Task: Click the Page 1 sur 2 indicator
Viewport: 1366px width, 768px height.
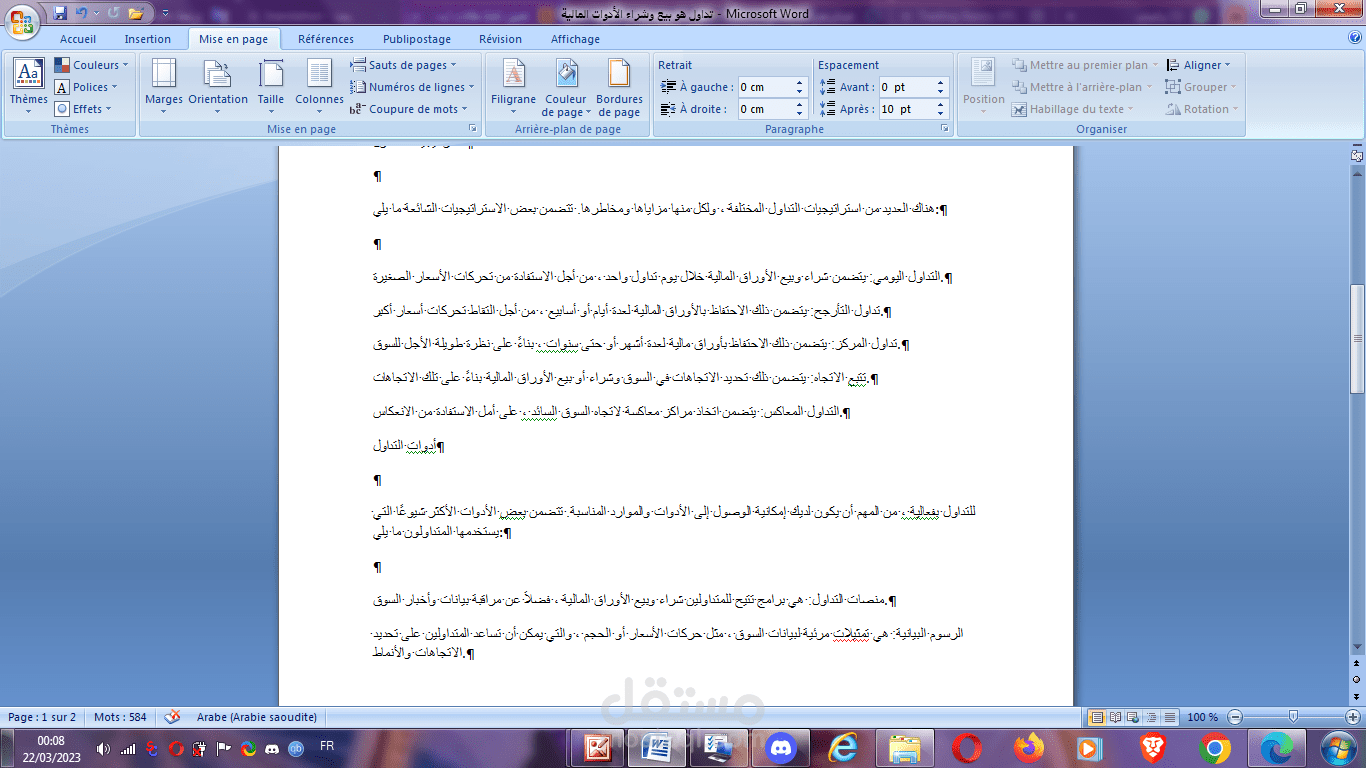Action: [x=42, y=717]
